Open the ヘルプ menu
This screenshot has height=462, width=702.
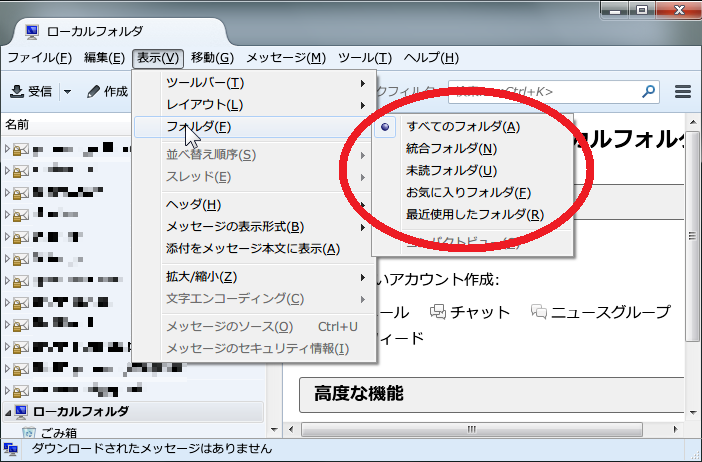tap(430, 58)
